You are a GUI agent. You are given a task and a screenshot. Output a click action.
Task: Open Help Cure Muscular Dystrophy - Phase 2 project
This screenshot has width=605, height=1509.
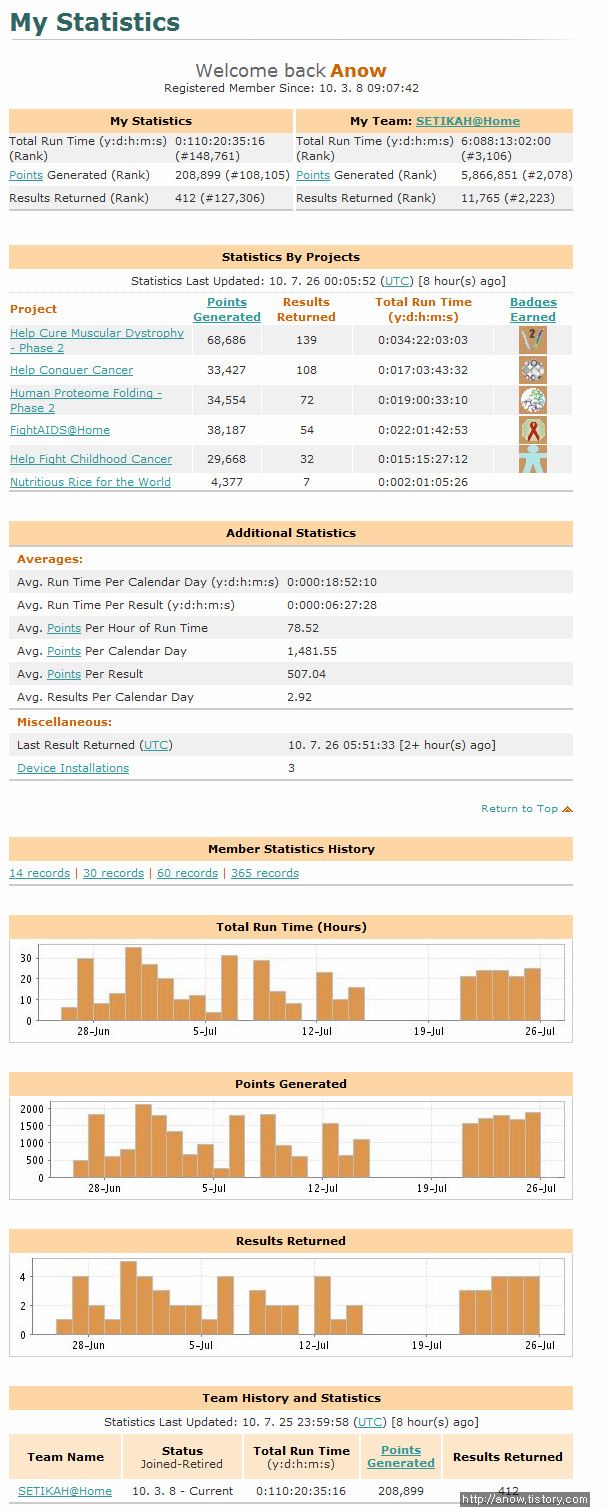coord(97,340)
